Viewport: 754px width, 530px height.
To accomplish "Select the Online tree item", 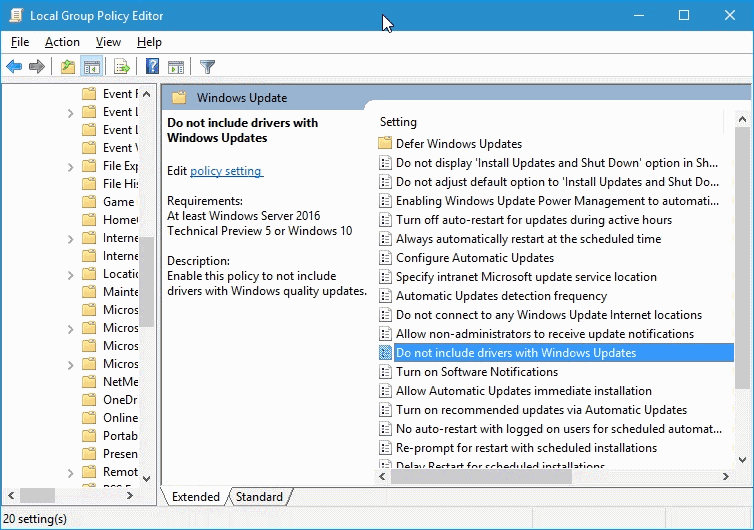I will click(120, 418).
